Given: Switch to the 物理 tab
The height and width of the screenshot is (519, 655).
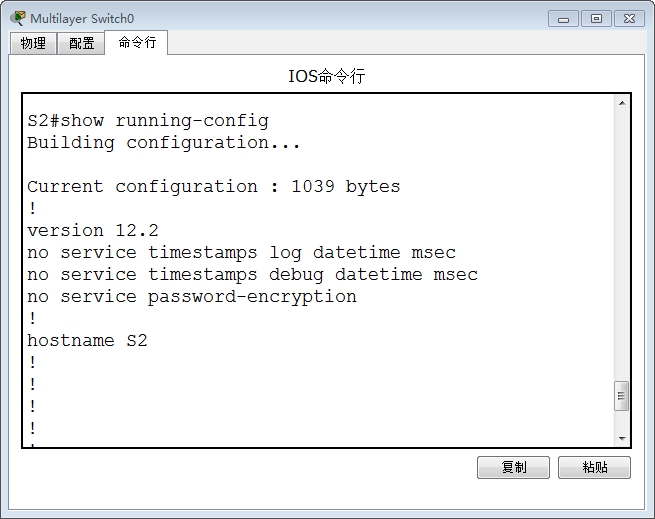Looking at the screenshot, I should pyautogui.click(x=33, y=43).
